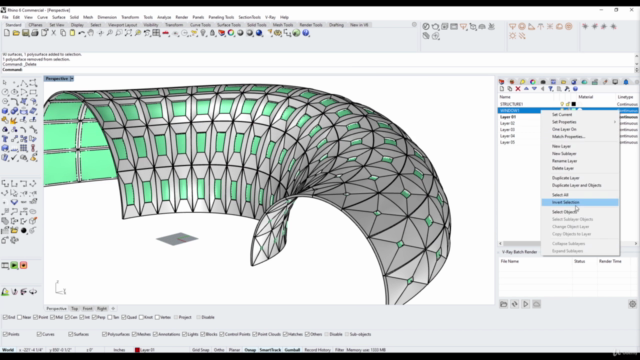The height and width of the screenshot is (360, 640).
Task: Click the layer Filter funnel icon
Action: tap(551, 89)
